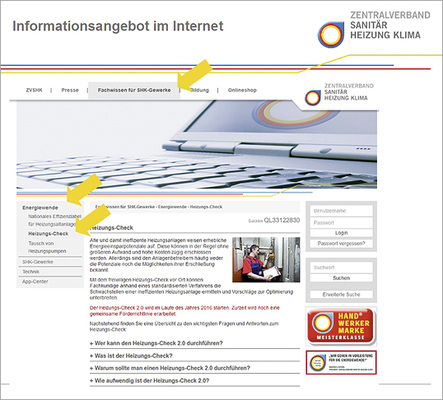The image size is (443, 400).
Task: Click Energiewende in the breadcrumb
Action: pos(172,207)
